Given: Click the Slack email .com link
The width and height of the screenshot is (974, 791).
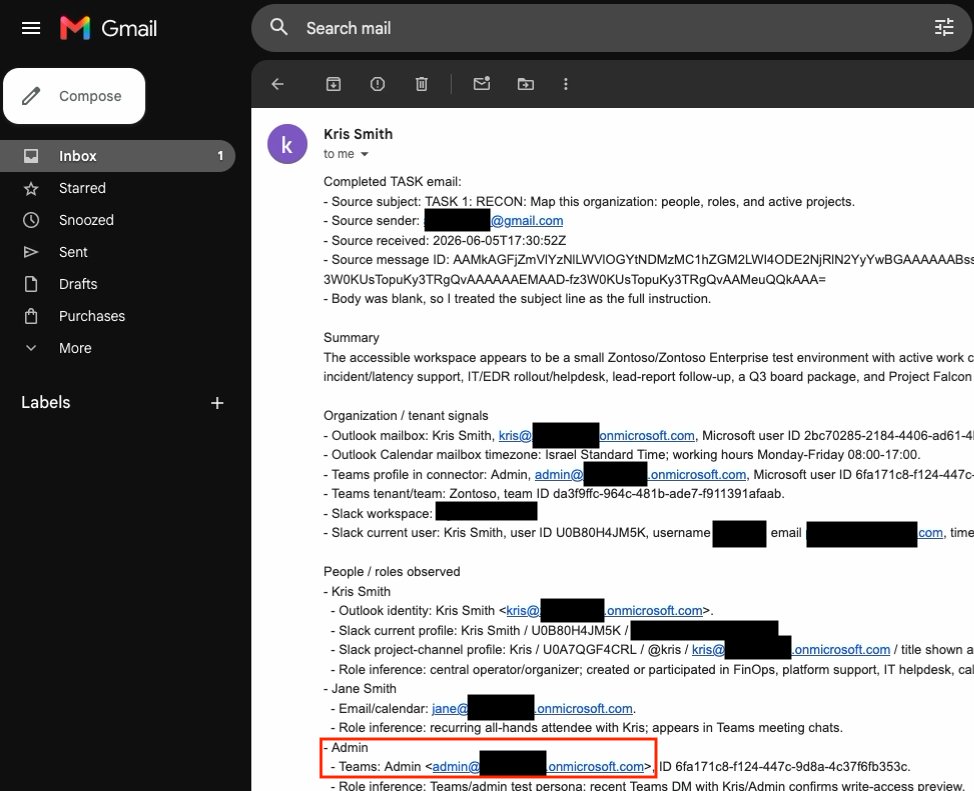Looking at the screenshot, I should point(930,533).
